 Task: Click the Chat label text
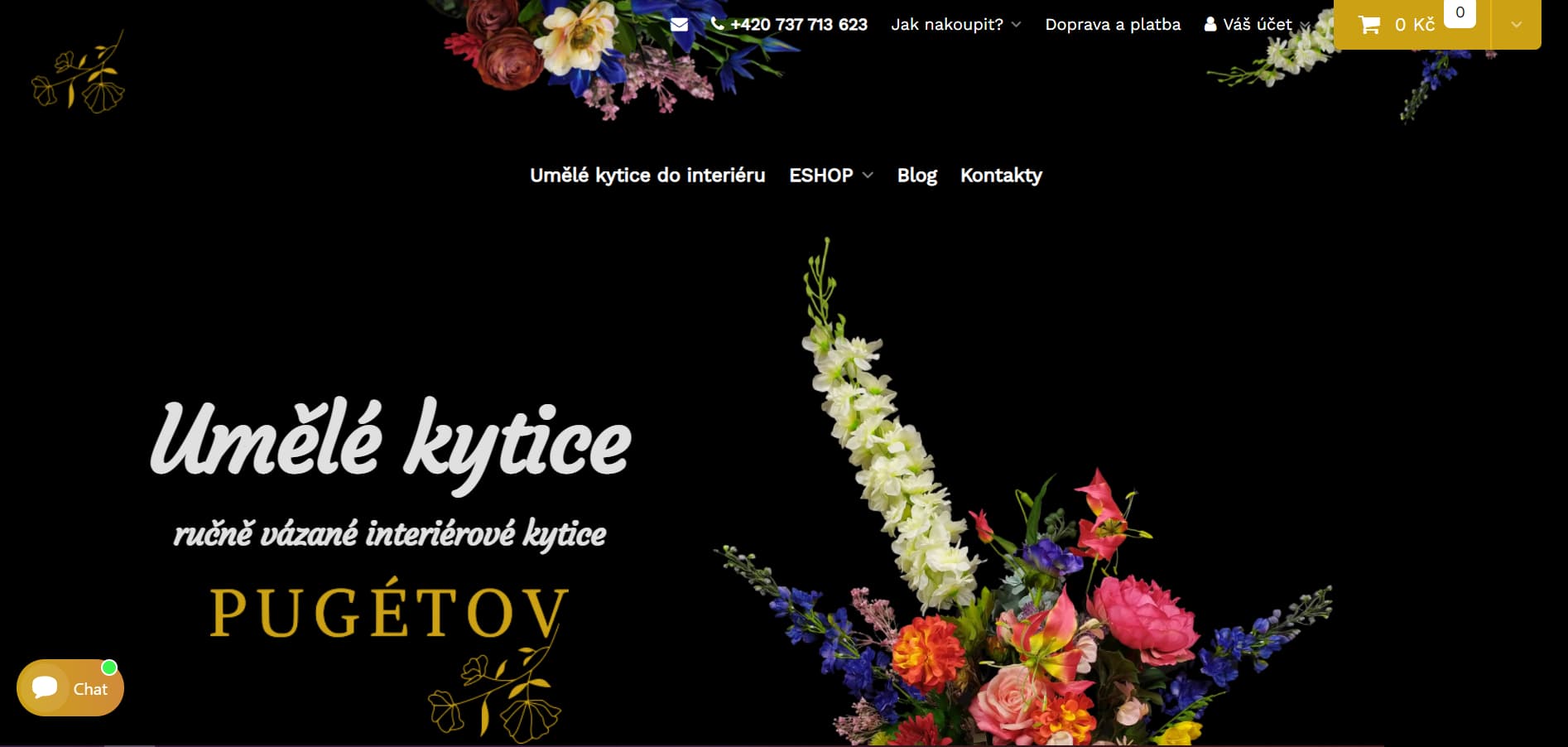click(90, 689)
